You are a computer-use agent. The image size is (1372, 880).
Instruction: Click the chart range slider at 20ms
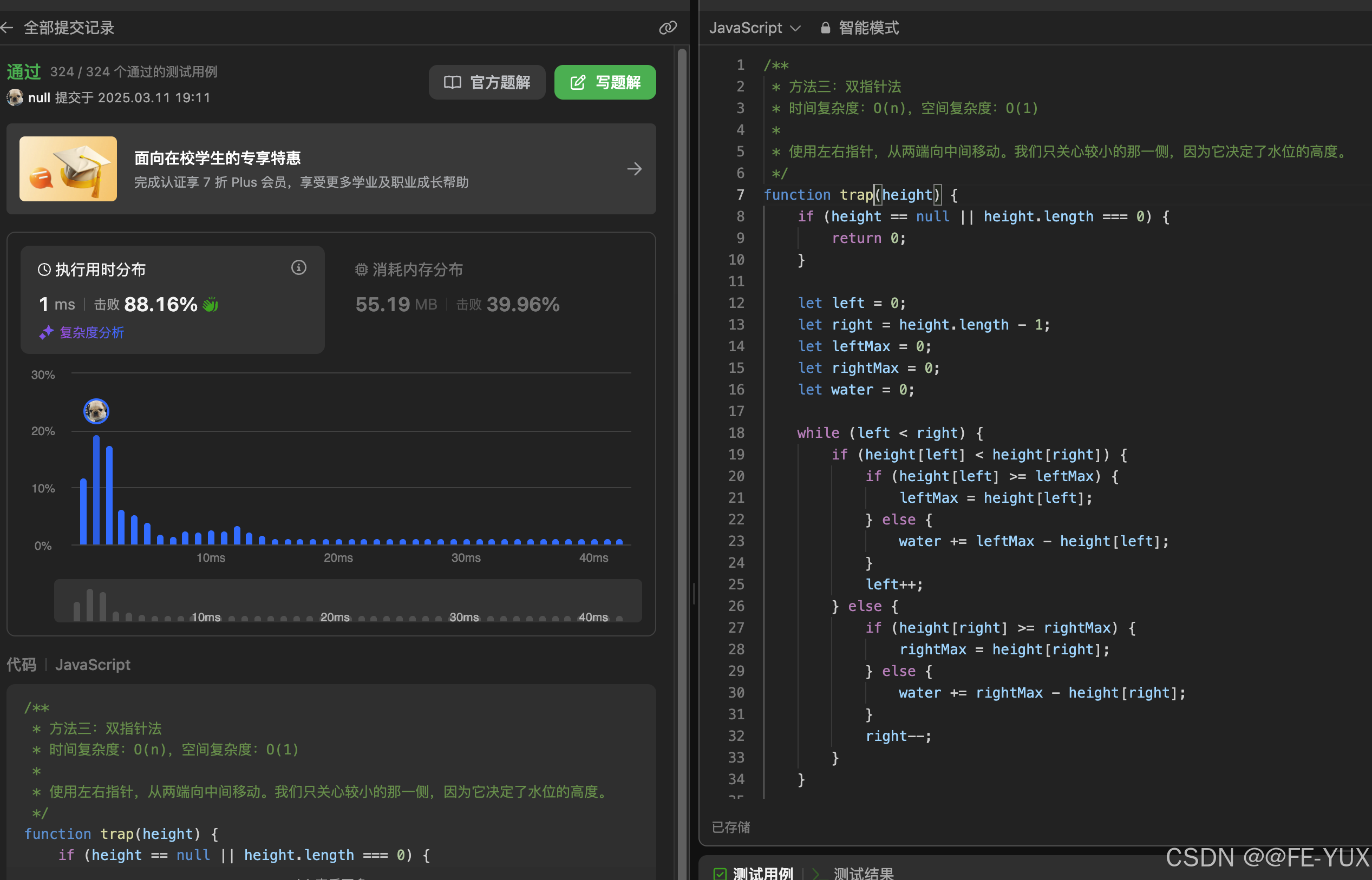(x=335, y=616)
